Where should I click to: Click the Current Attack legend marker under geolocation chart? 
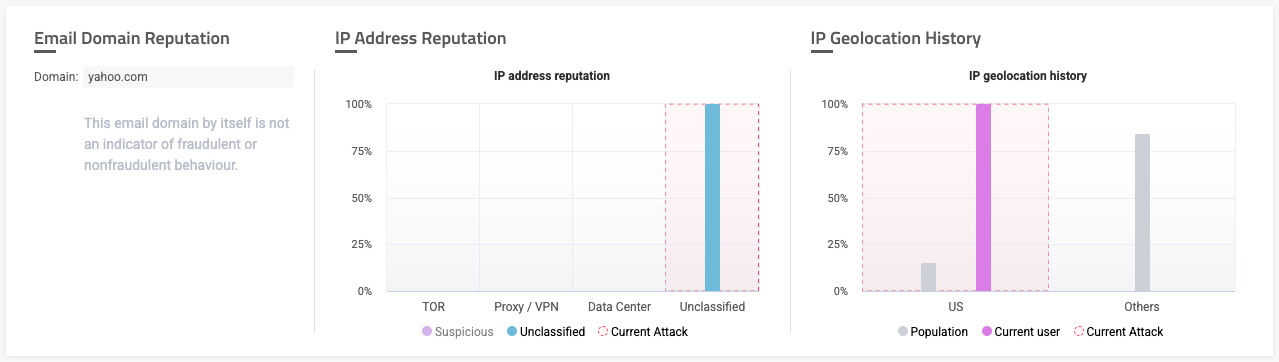tap(1078, 331)
